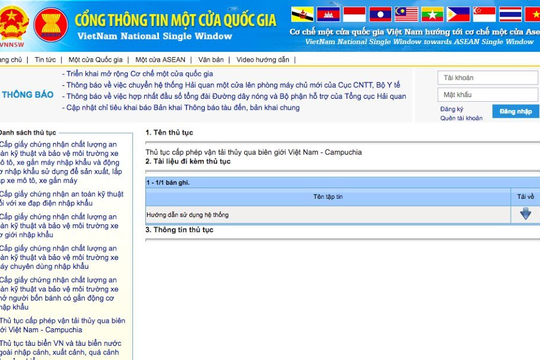Select the Brunei flag icon
Screen dimensions: 540x360
(302, 14)
